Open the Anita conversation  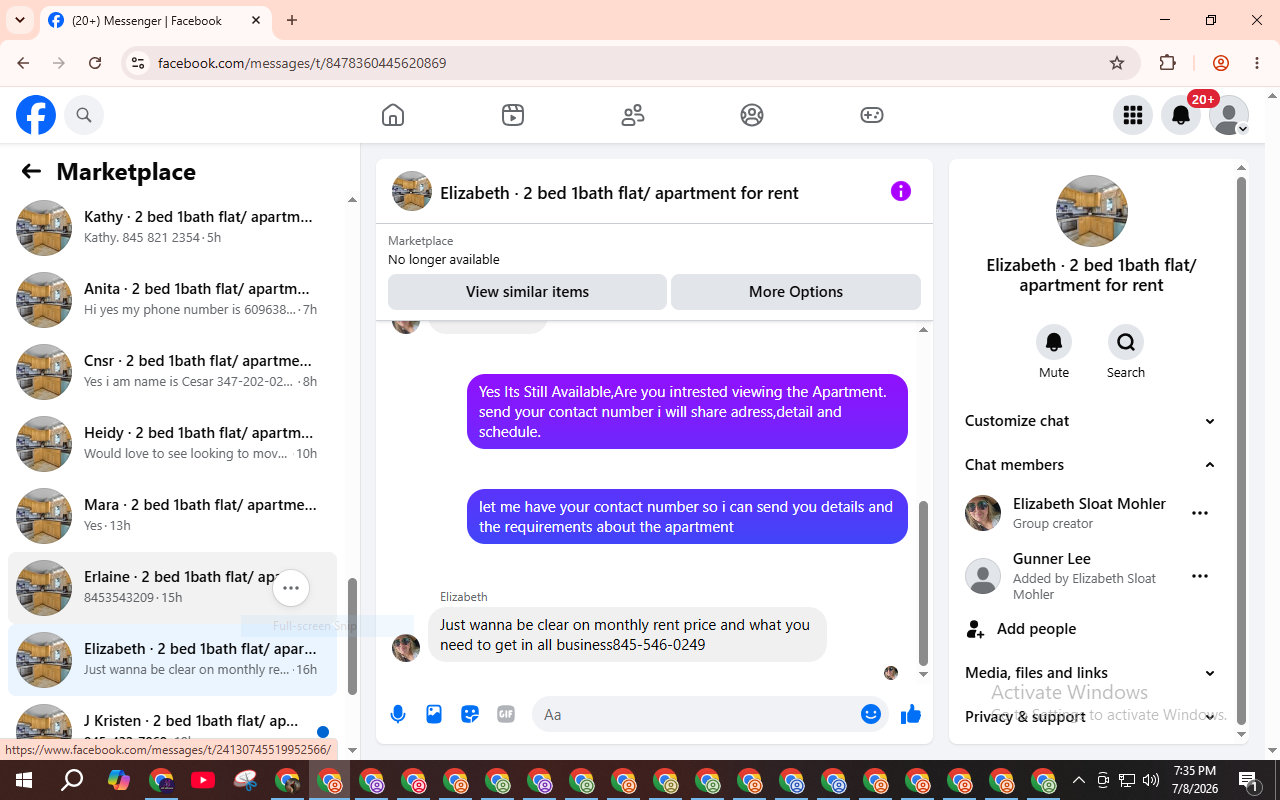(172, 300)
